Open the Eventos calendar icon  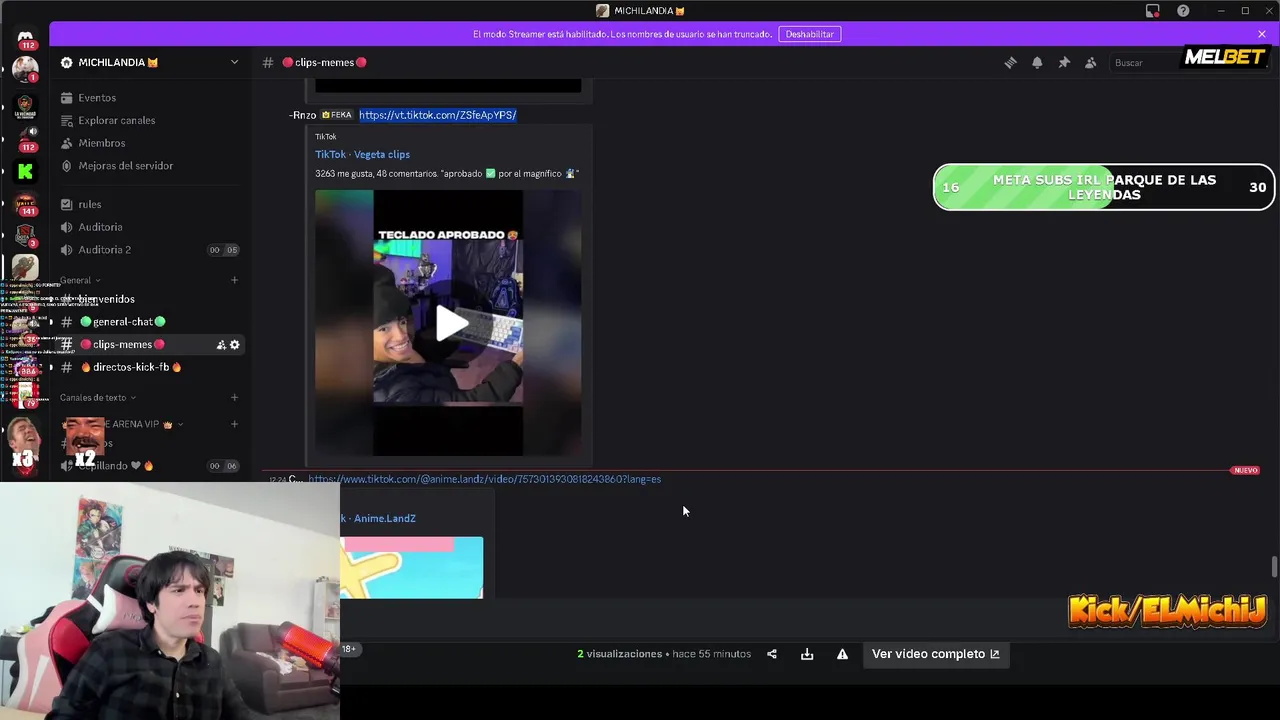(66, 98)
